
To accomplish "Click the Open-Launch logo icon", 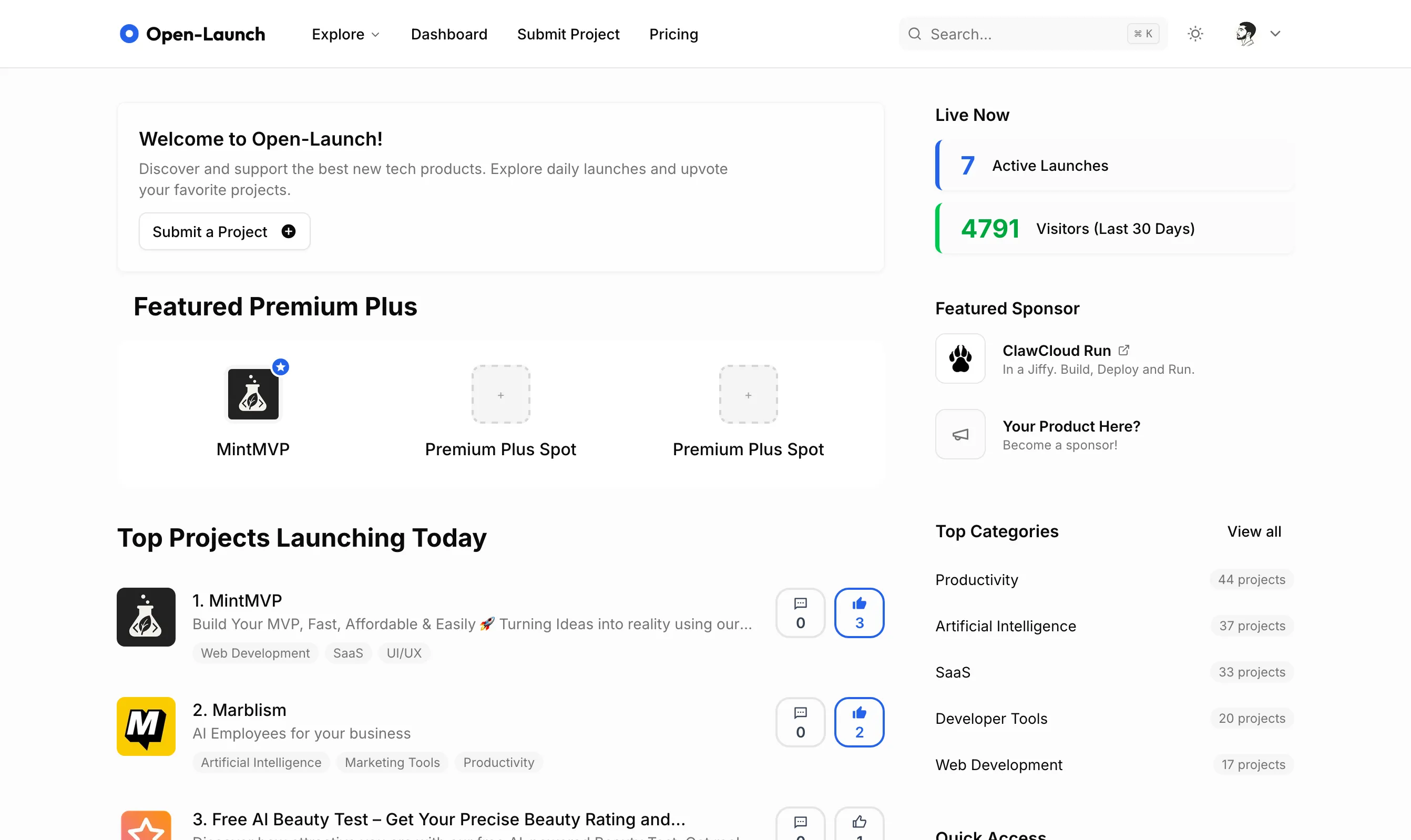I will (129, 34).
